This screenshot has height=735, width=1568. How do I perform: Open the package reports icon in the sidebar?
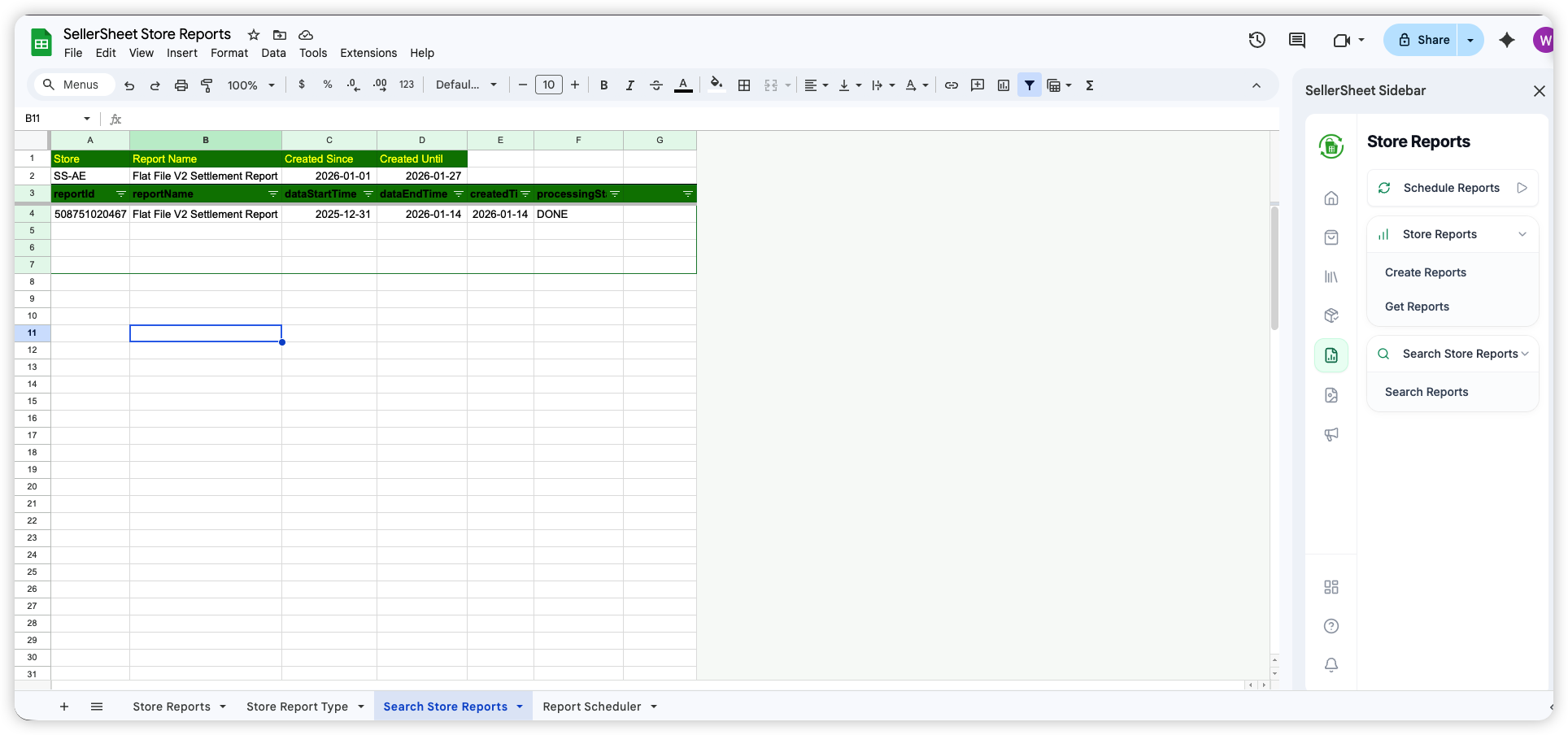[1331, 315]
